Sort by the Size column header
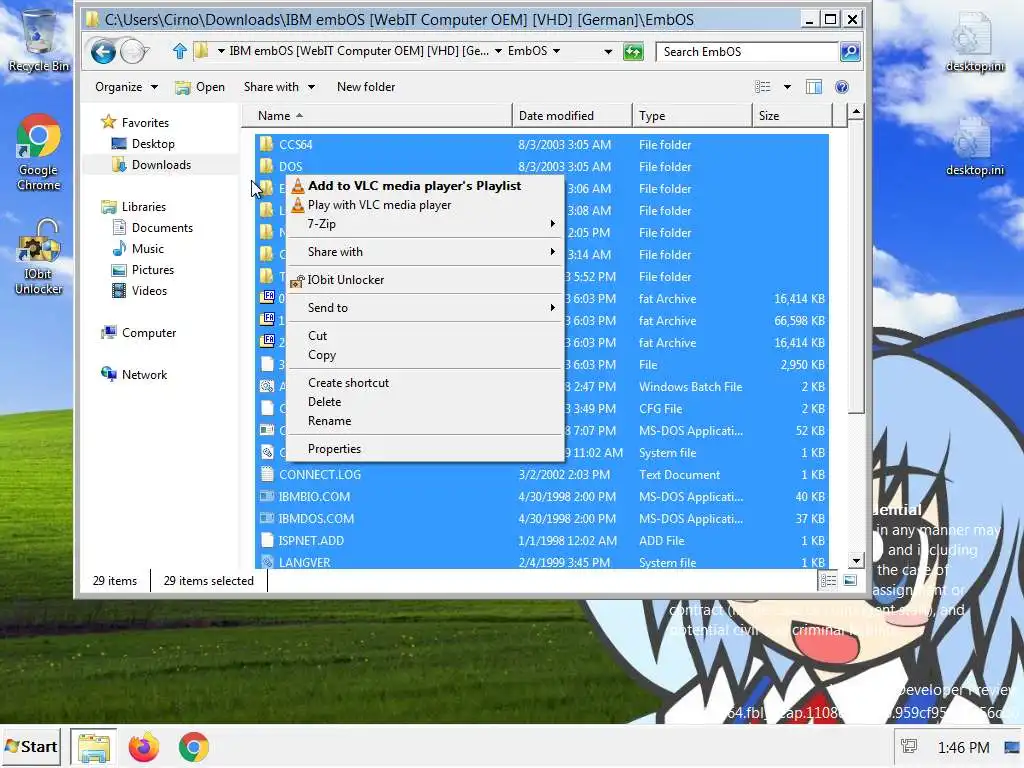This screenshot has height=768, width=1024. pos(792,116)
